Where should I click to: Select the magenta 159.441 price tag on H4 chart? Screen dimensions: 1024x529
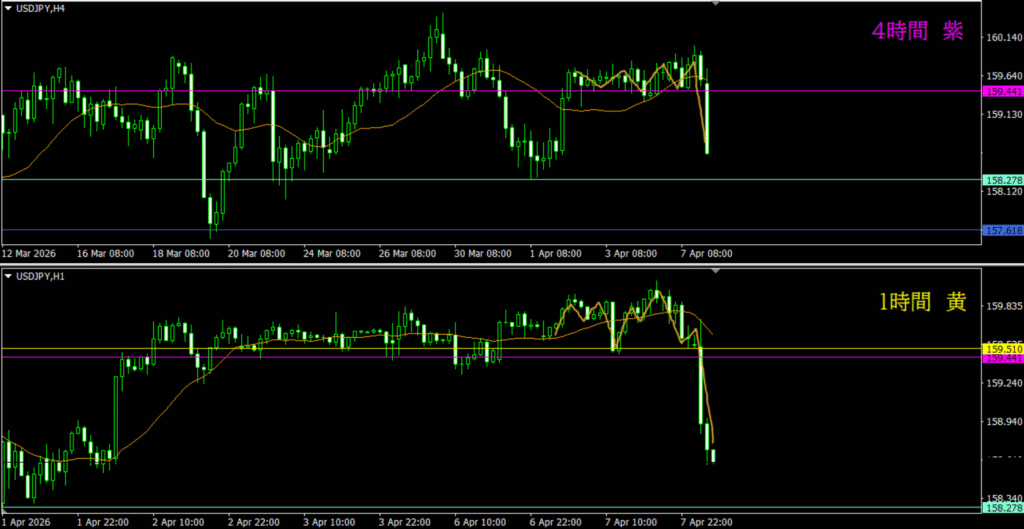pos(1001,91)
